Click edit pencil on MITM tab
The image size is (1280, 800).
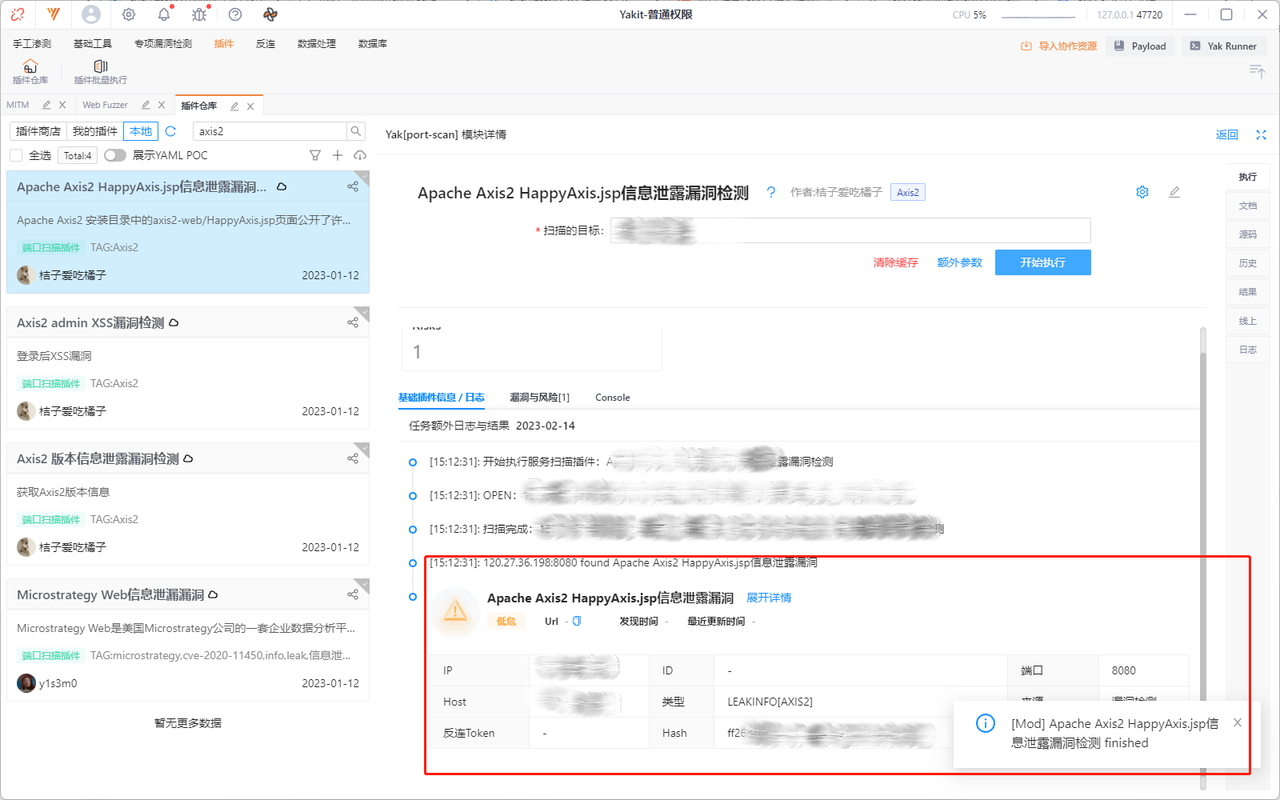(x=46, y=105)
